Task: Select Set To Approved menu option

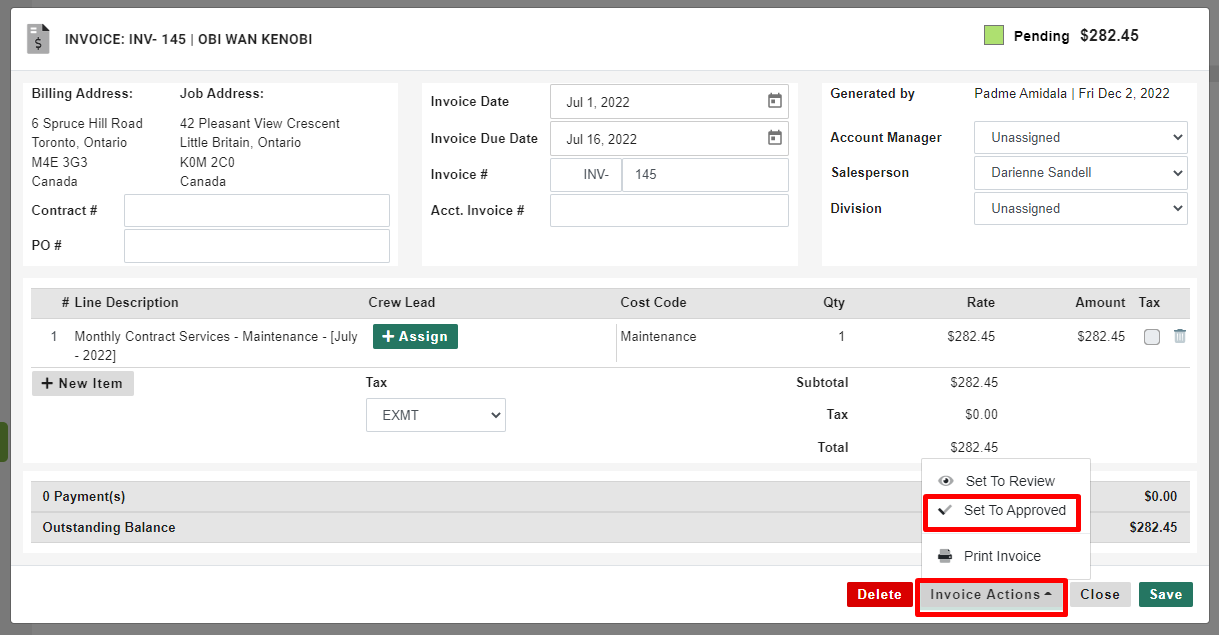Action: coord(1003,510)
